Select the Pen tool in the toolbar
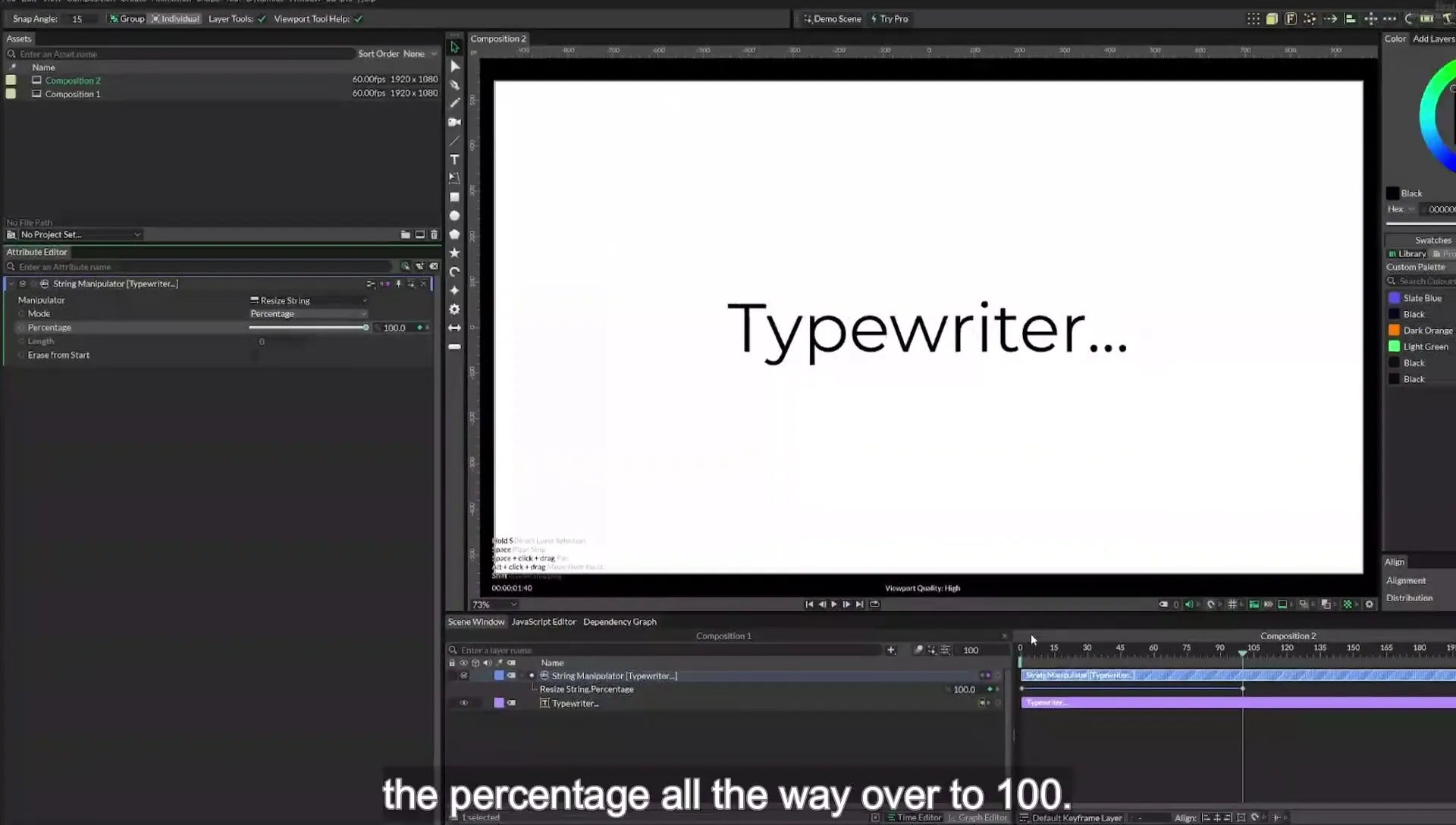This screenshot has height=825, width=1456. pos(454,85)
